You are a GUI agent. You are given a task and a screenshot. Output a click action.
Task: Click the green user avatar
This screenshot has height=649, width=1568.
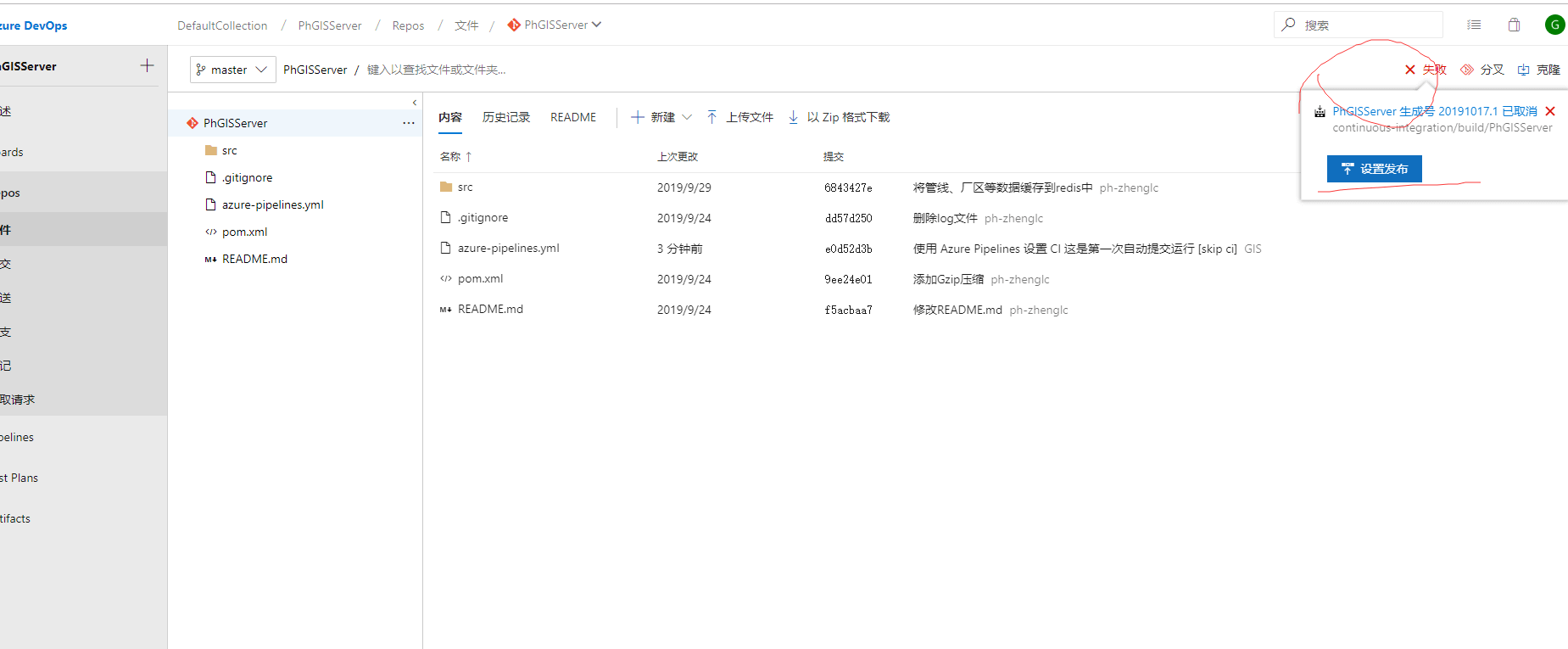[1554, 25]
